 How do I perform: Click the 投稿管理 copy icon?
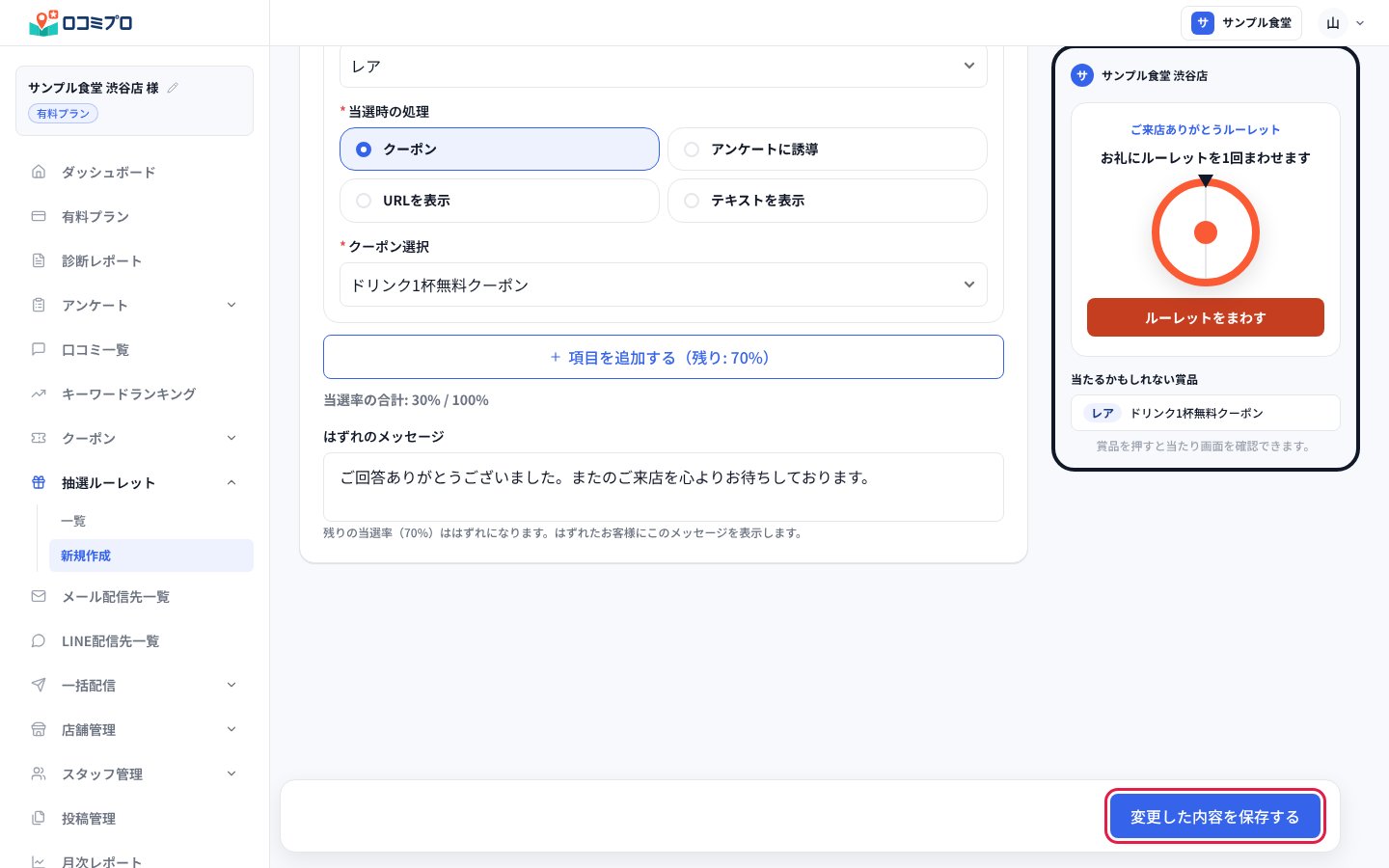[39, 818]
